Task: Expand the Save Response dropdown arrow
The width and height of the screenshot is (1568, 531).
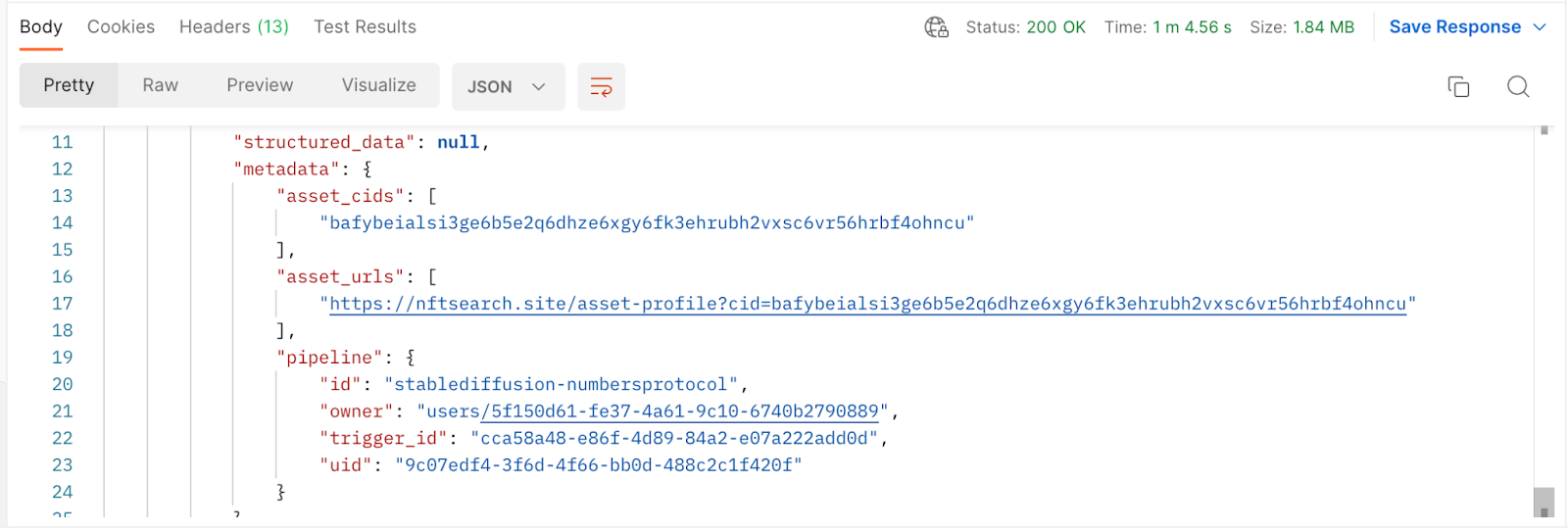Action: 1540,27
